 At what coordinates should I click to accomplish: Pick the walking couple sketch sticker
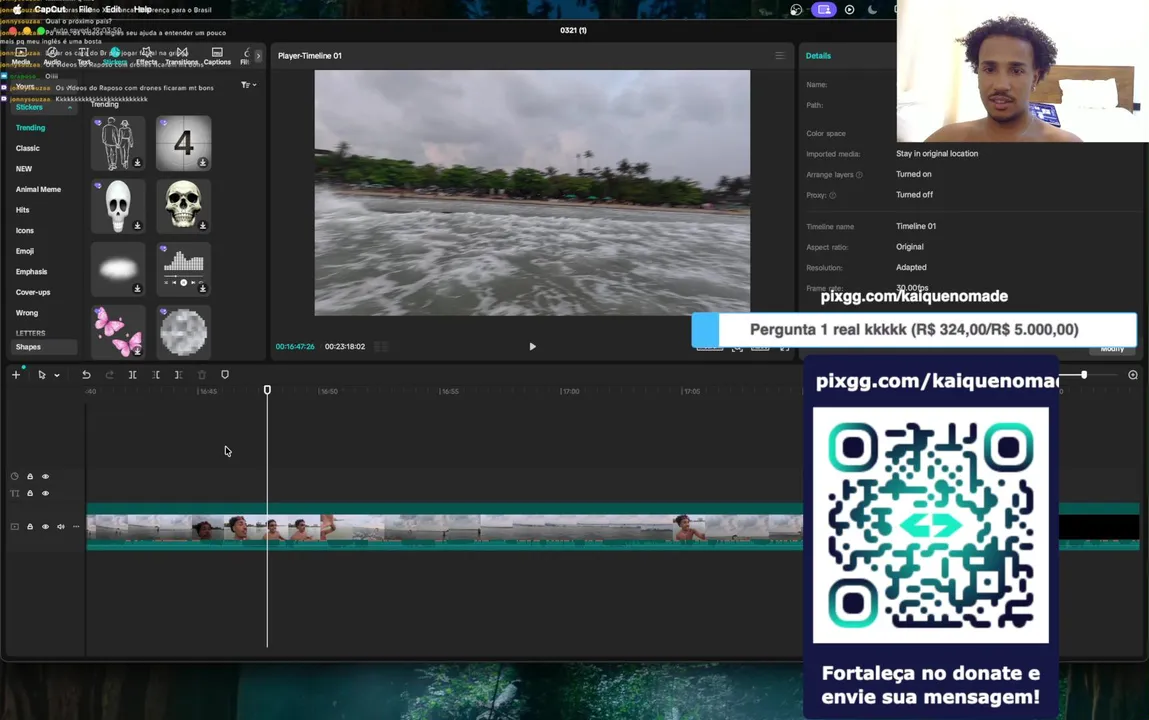coord(118,143)
